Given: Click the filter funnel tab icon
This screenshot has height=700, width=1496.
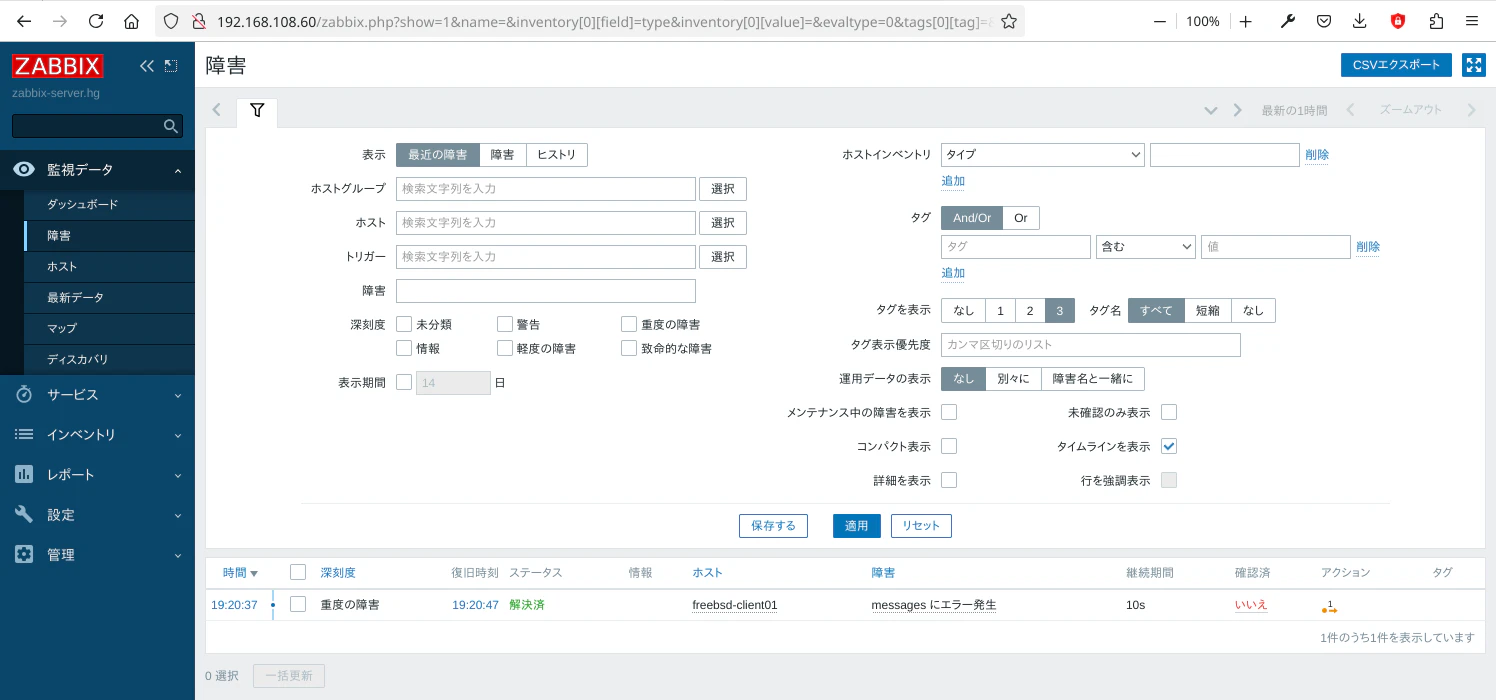Looking at the screenshot, I should [x=257, y=111].
